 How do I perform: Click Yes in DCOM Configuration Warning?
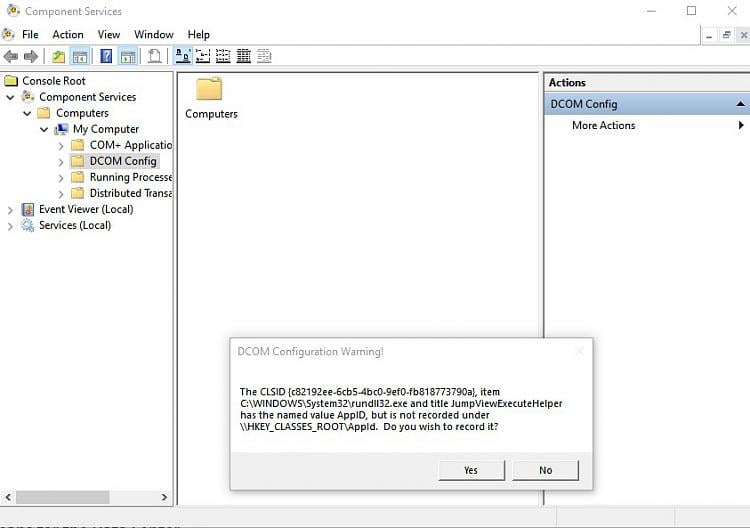tap(471, 470)
